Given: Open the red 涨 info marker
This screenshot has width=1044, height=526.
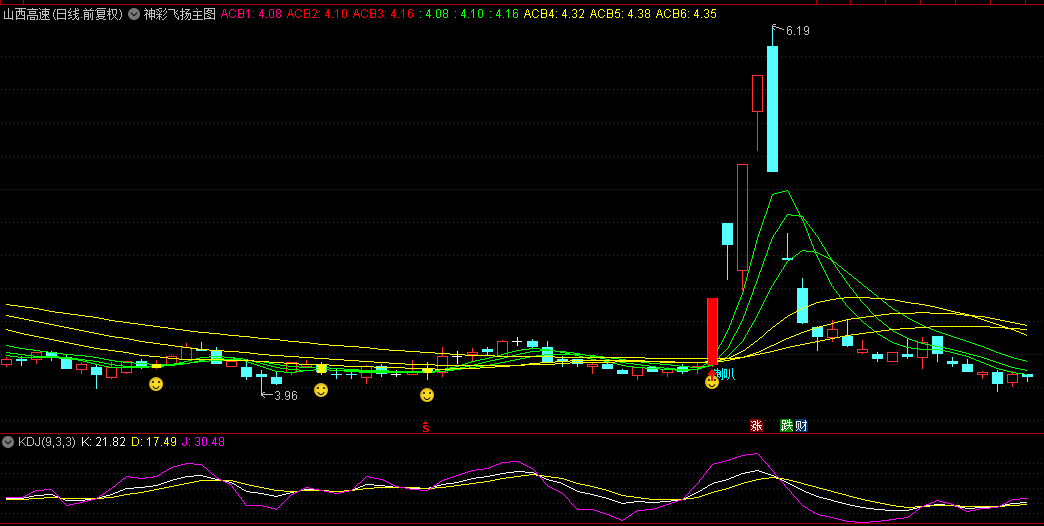Looking at the screenshot, I should point(756,425).
